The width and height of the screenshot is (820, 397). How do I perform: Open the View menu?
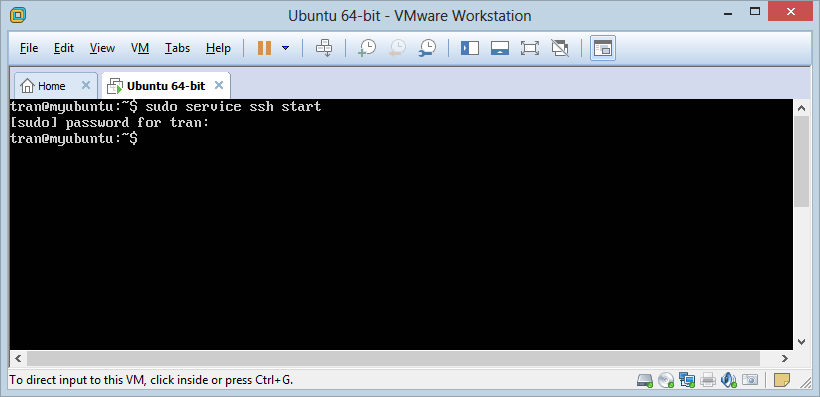click(102, 48)
